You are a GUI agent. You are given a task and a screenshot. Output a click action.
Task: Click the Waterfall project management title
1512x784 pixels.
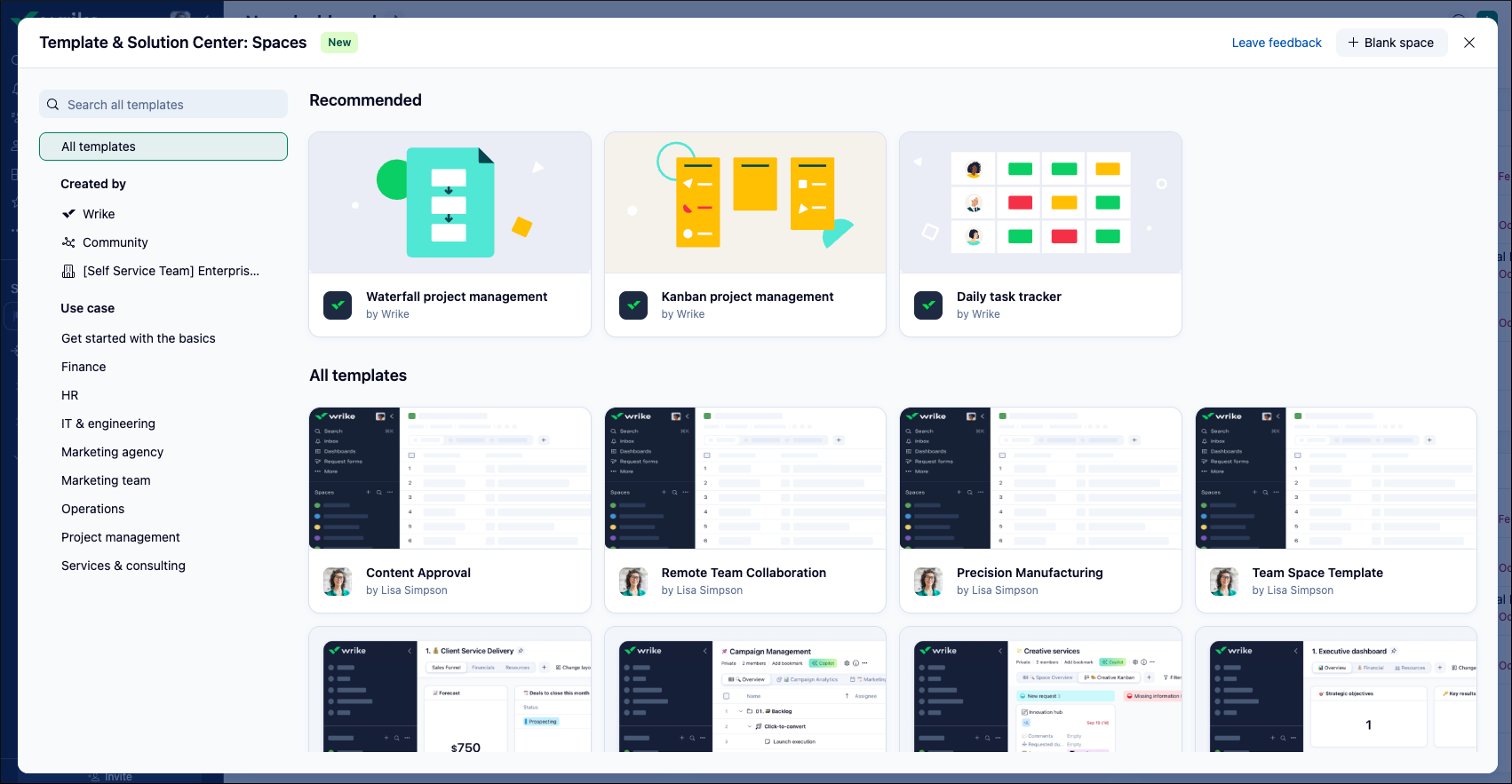[x=457, y=297]
